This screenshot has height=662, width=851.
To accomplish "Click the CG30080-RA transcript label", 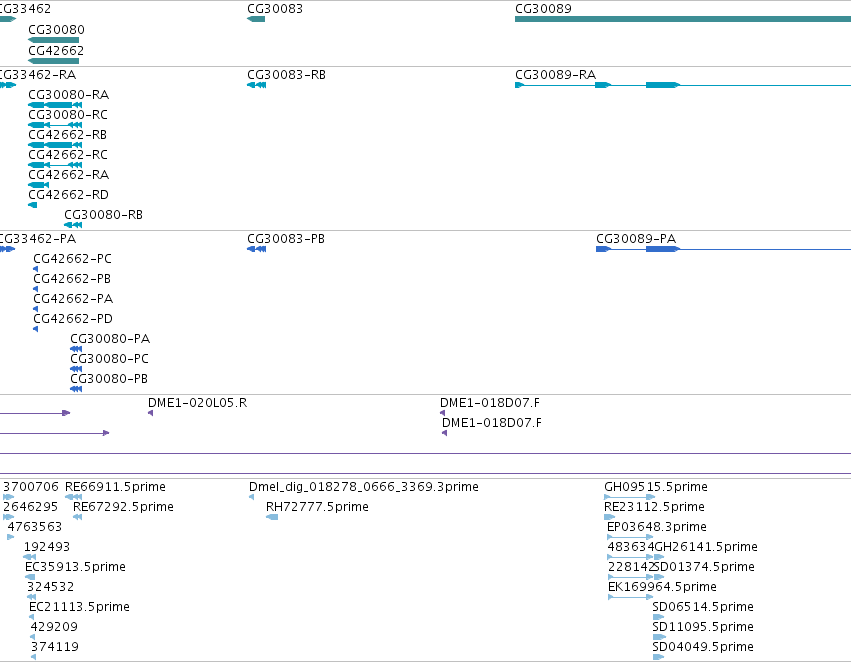I will (68, 95).
